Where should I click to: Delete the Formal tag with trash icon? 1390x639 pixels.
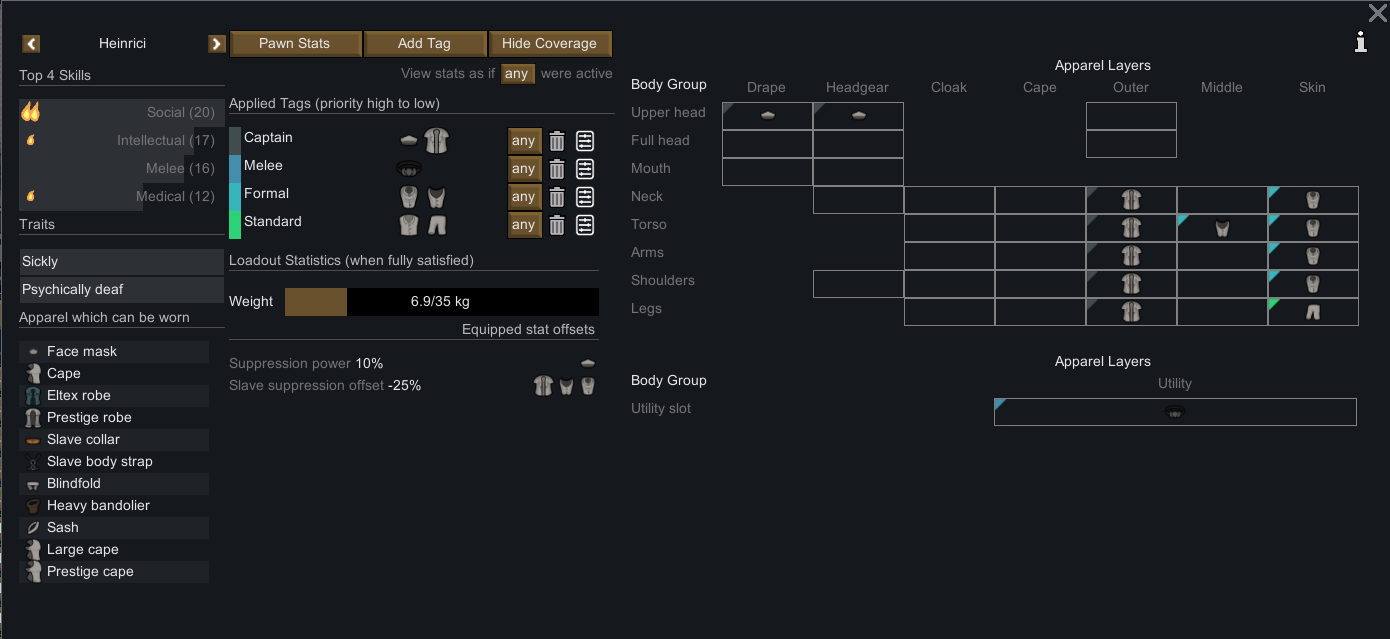(557, 197)
